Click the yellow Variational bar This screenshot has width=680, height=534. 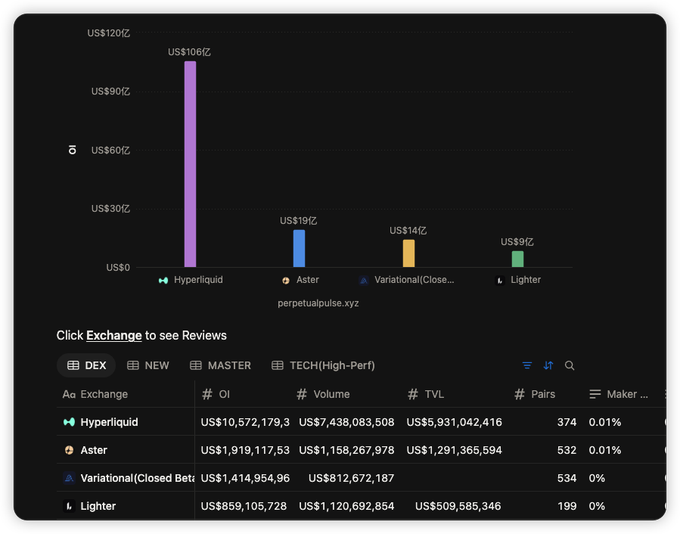click(x=409, y=253)
